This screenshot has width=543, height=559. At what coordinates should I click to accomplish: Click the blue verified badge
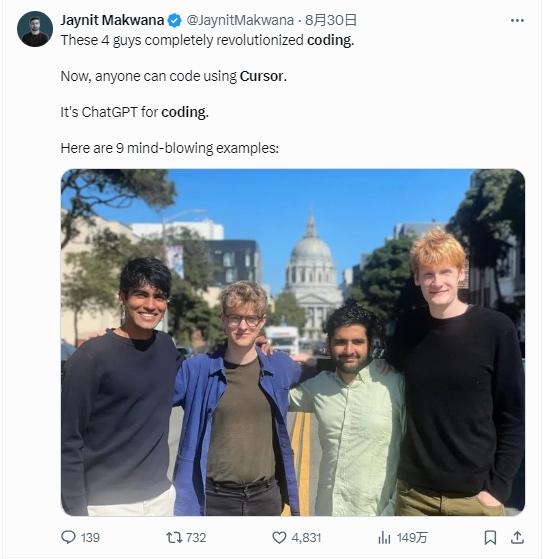(x=174, y=21)
